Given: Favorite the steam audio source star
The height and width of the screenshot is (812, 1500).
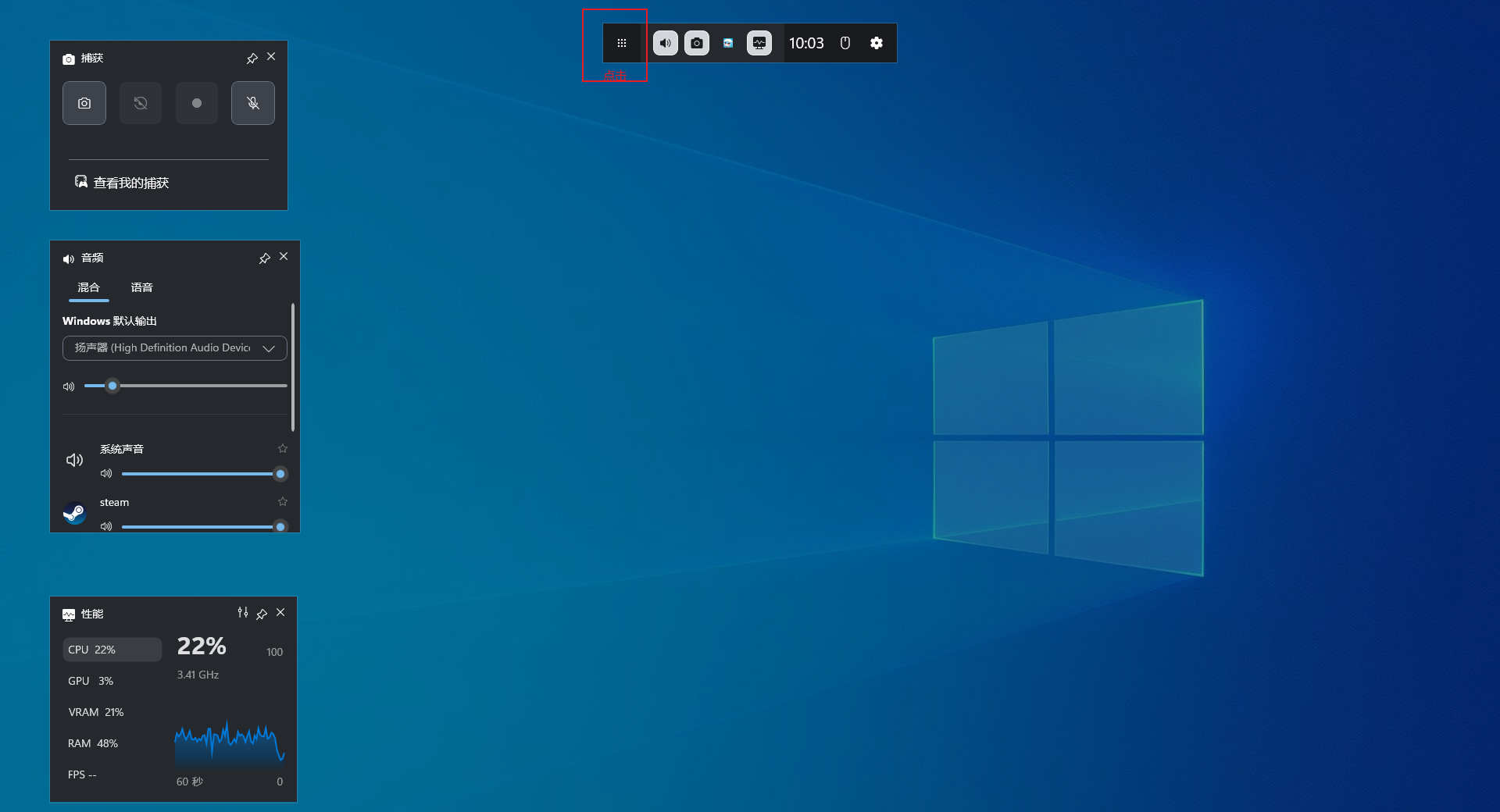Looking at the screenshot, I should point(283,501).
